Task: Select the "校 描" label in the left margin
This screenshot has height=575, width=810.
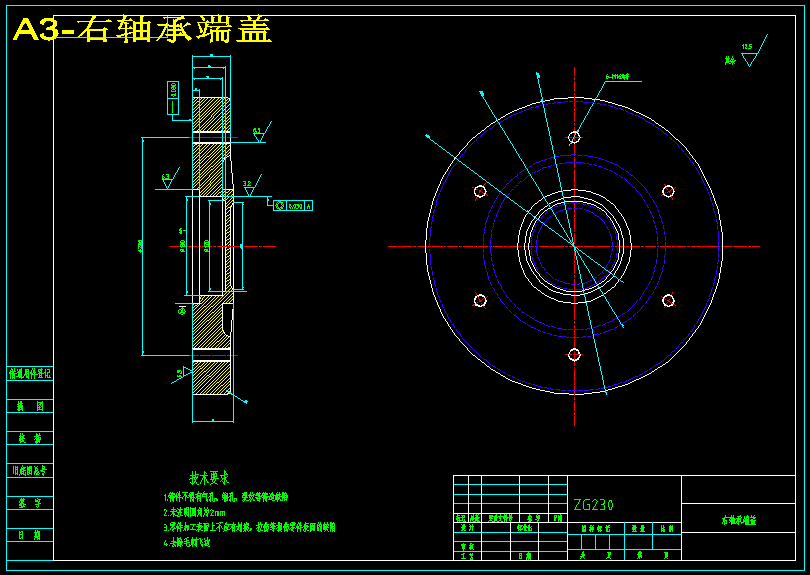Action: tap(30, 439)
